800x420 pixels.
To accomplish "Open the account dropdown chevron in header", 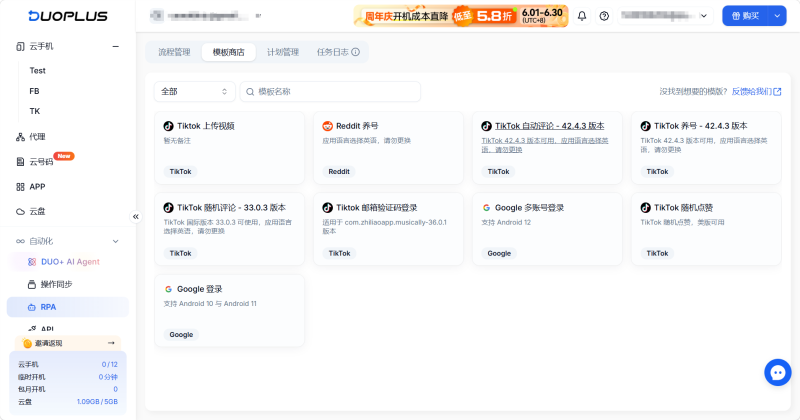I will [704, 16].
